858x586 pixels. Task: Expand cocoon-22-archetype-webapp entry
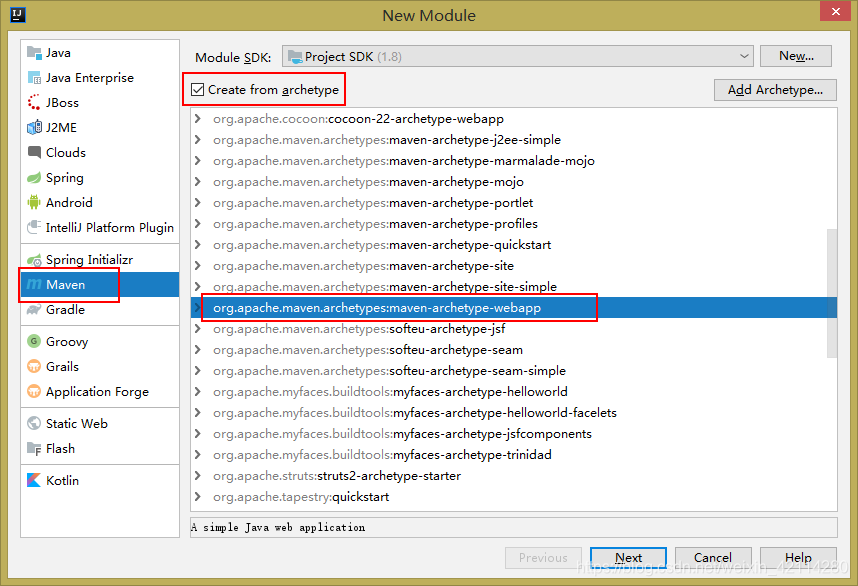[198, 119]
